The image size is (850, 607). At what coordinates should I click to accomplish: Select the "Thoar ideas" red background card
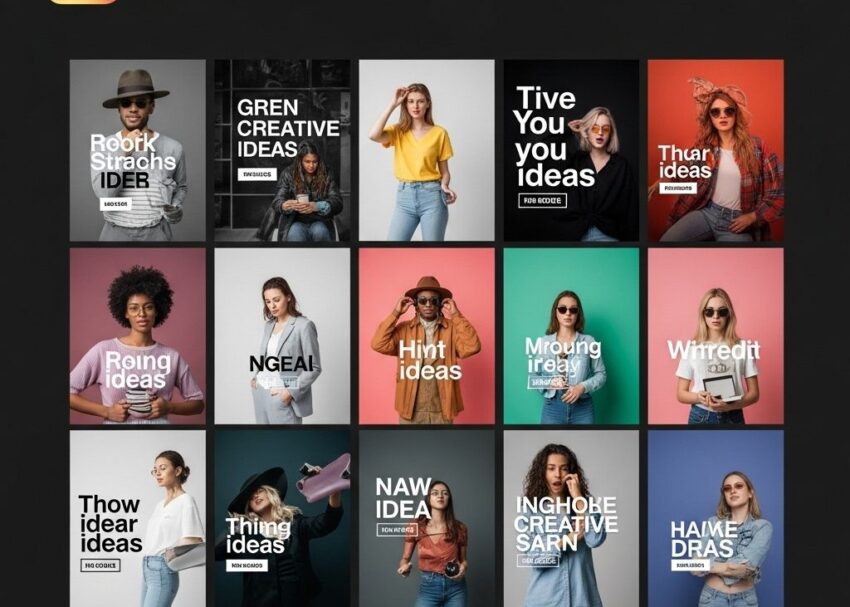[715, 150]
